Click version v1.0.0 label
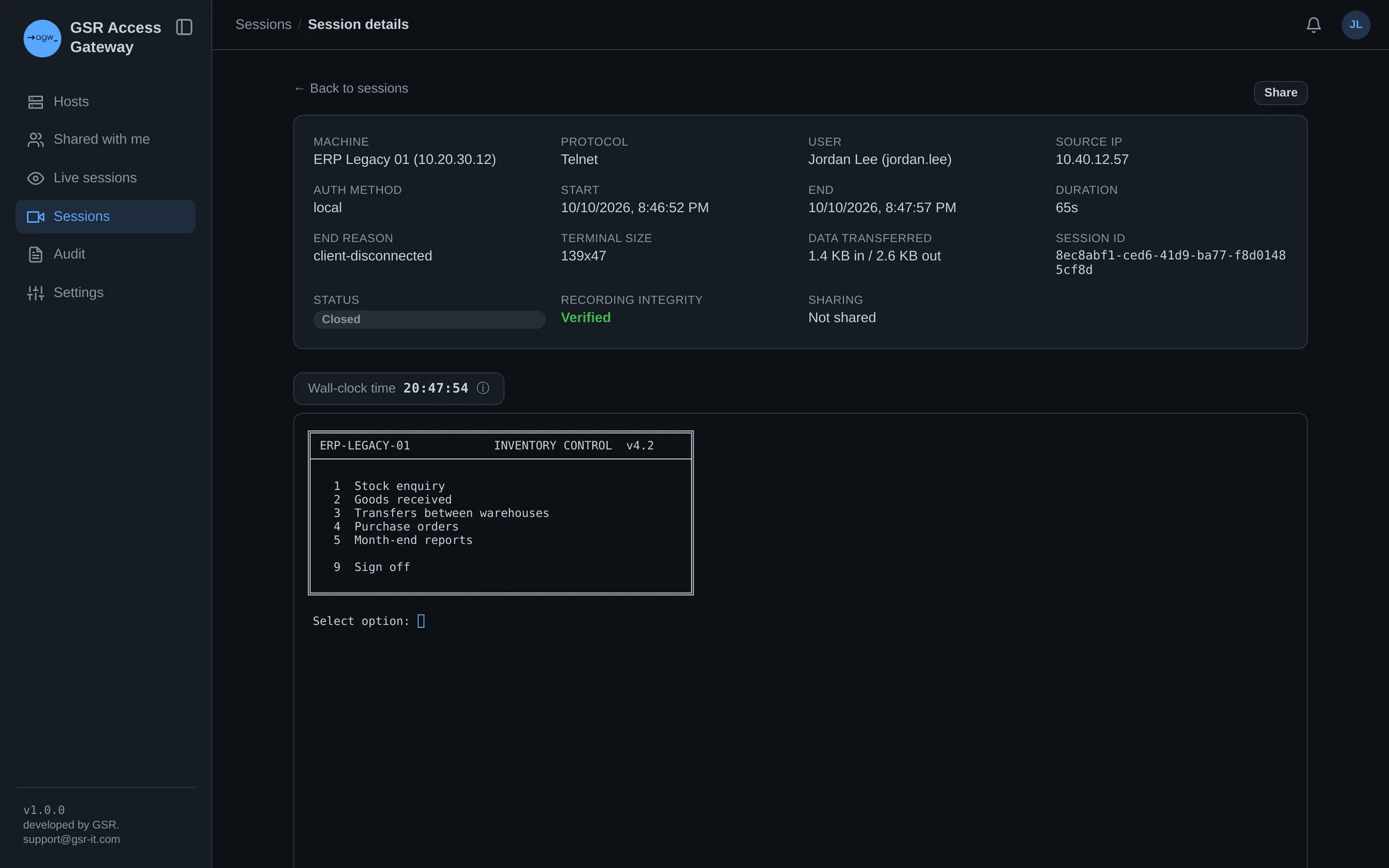Screen dimensions: 1389x868 [x=44, y=810]
